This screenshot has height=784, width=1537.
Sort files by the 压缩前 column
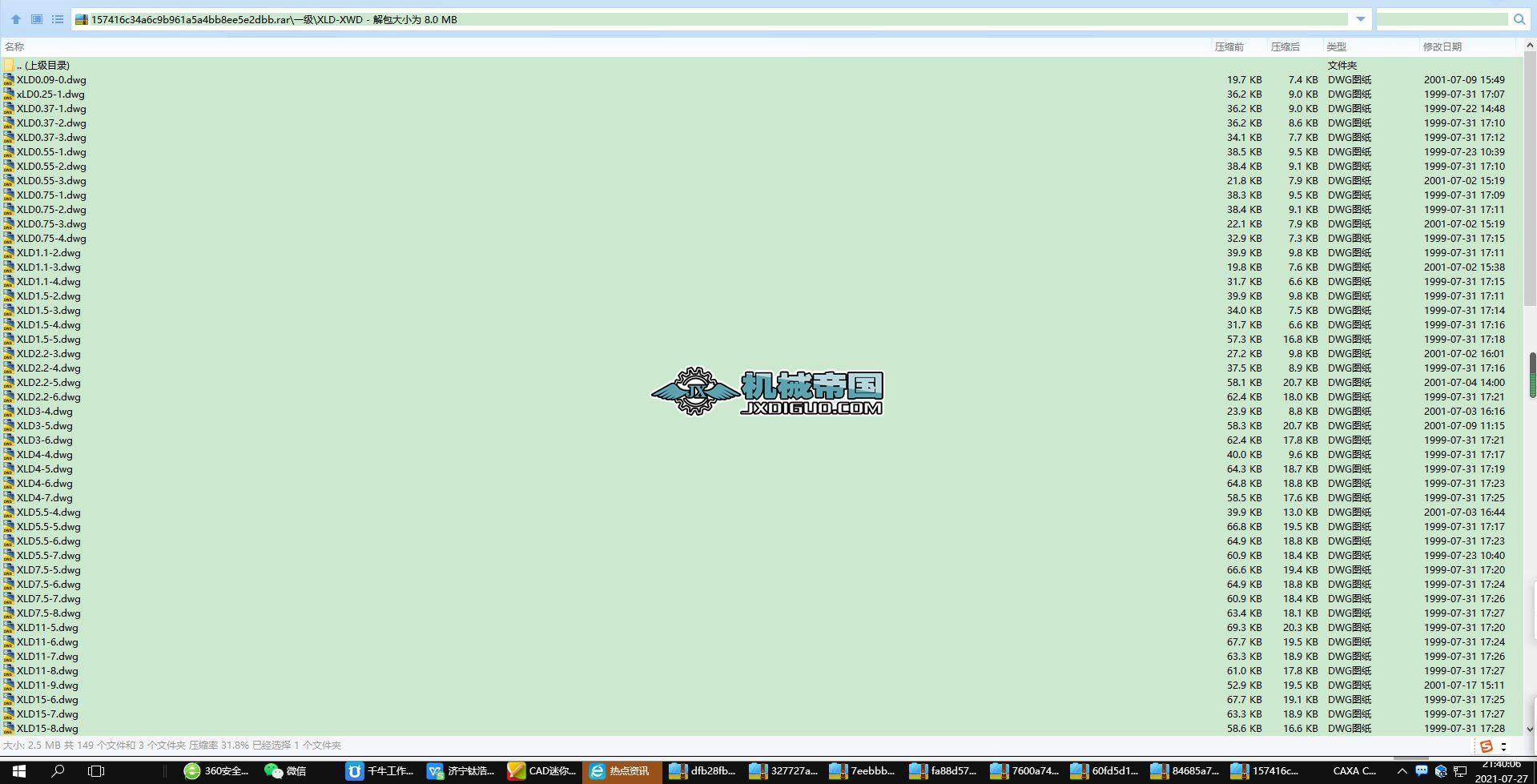(1229, 46)
